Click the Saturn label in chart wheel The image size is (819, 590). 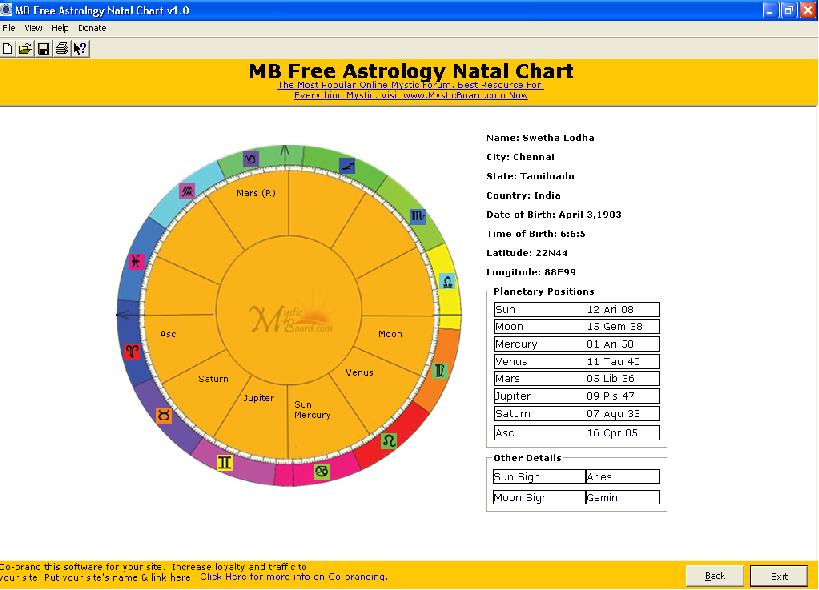(213, 379)
